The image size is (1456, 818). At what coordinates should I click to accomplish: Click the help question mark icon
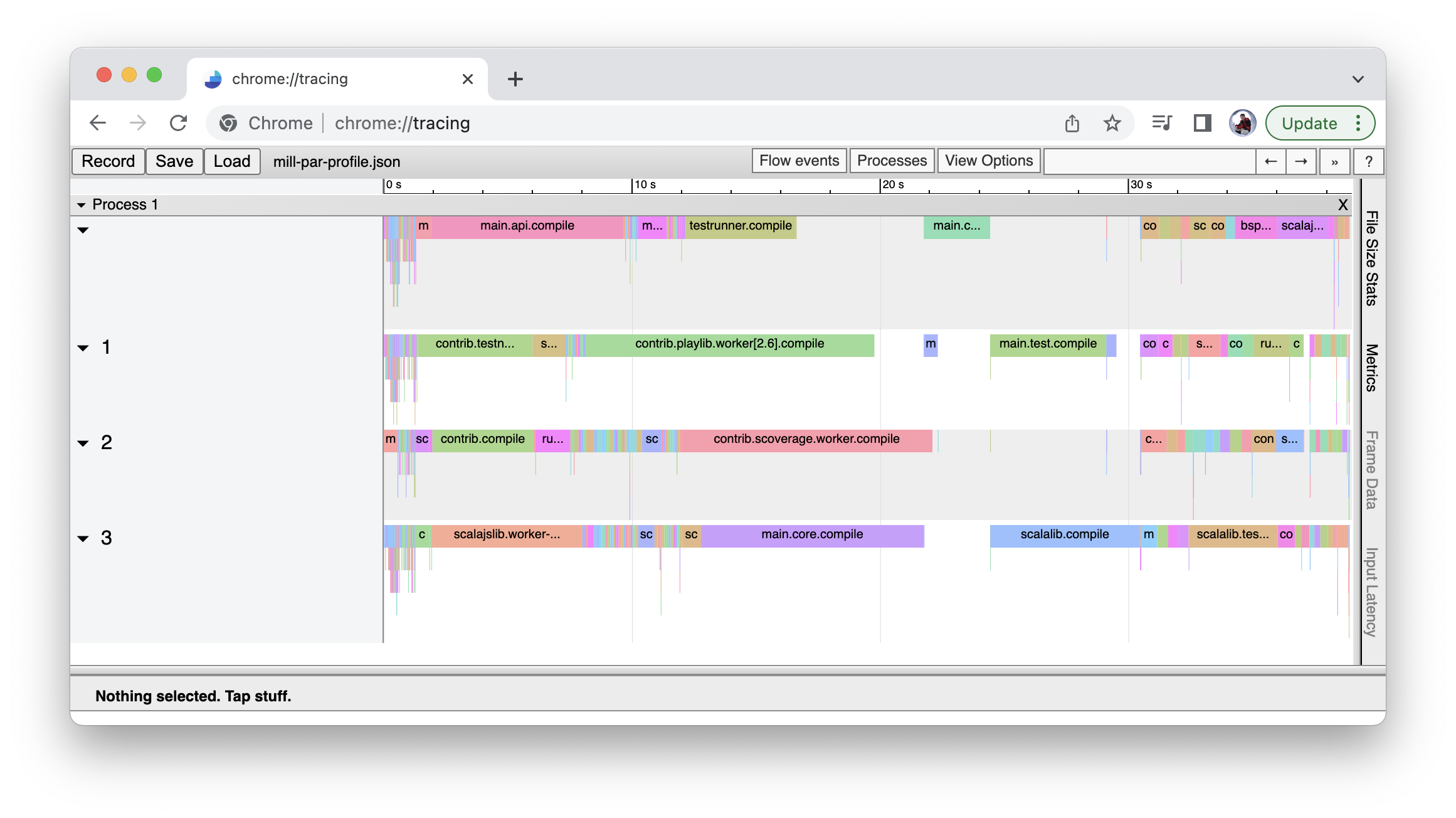(x=1369, y=160)
